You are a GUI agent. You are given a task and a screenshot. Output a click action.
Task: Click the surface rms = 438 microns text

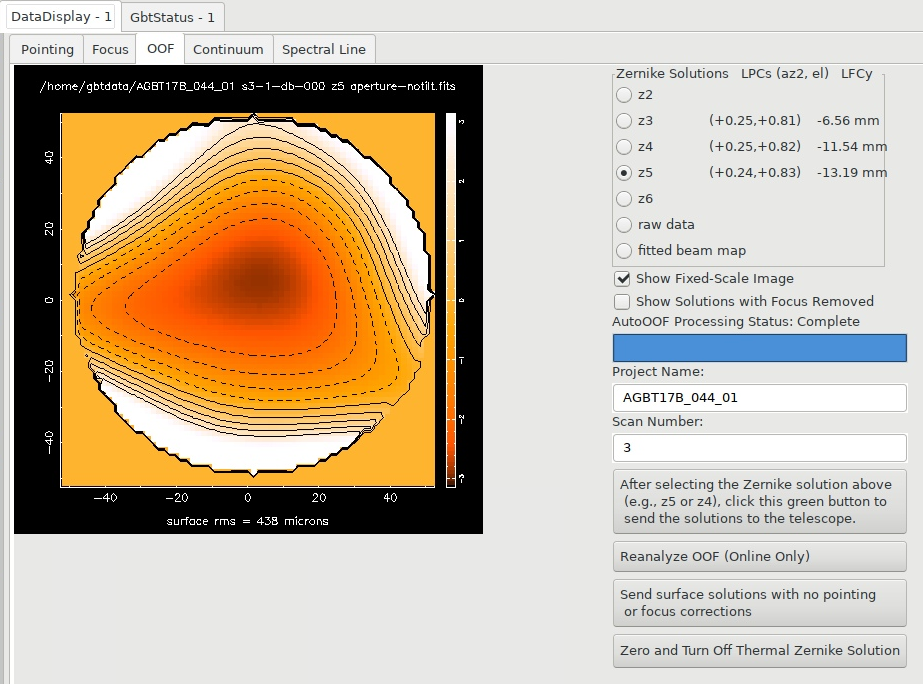[247, 521]
